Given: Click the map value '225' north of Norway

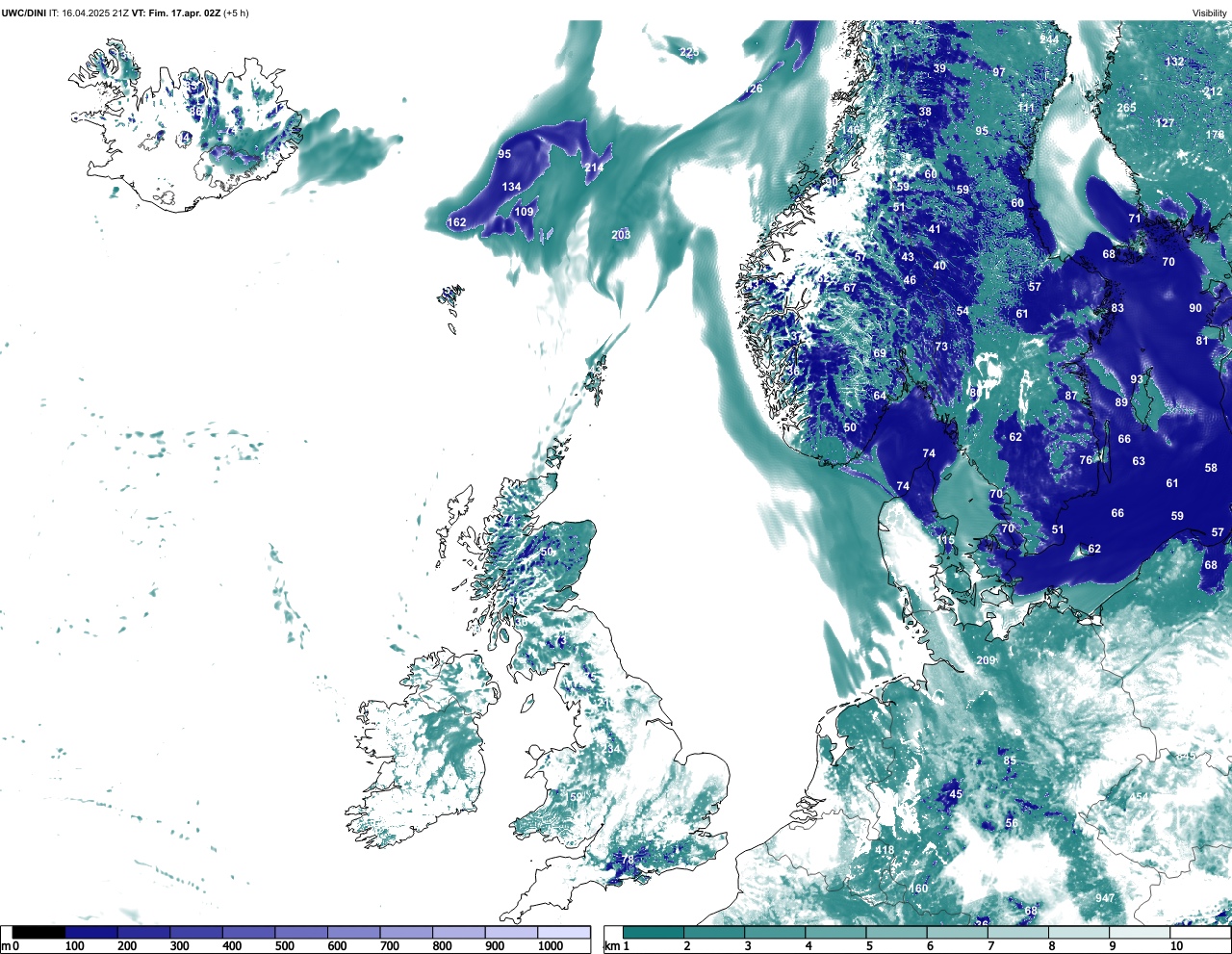Looking at the screenshot, I should (689, 53).
